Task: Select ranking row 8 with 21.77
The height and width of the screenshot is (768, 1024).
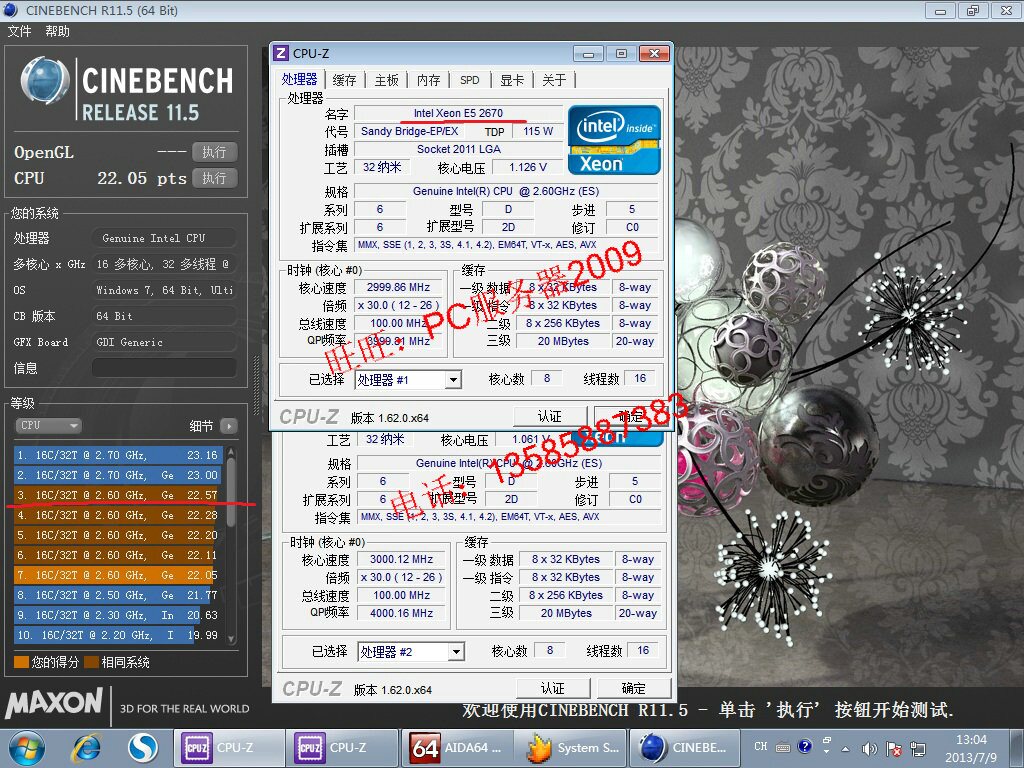Action: click(118, 595)
